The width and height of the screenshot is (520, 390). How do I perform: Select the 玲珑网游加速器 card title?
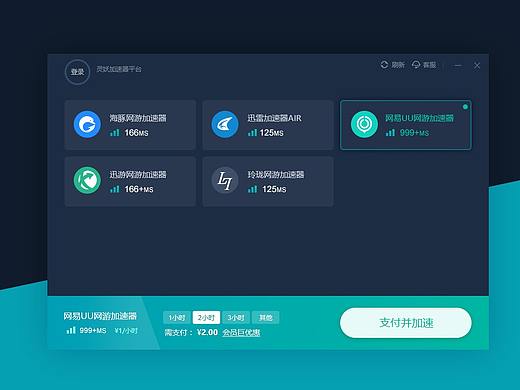point(276,174)
